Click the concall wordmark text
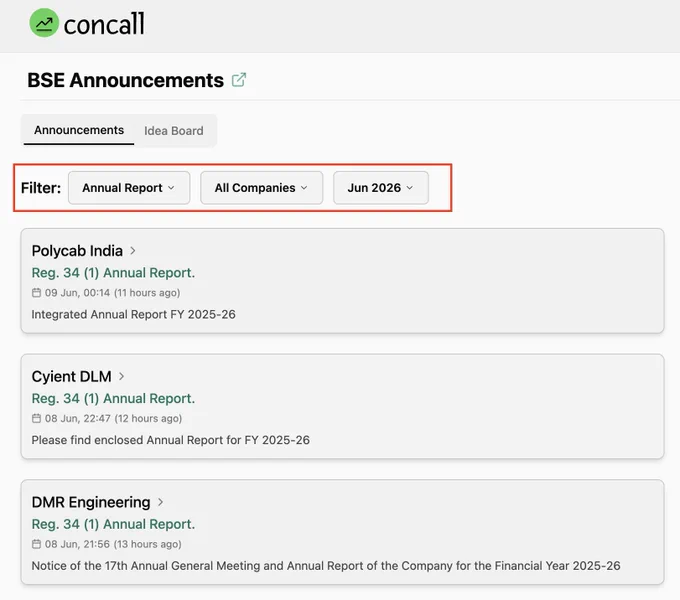The height and width of the screenshot is (600, 680). pyautogui.click(x=104, y=24)
